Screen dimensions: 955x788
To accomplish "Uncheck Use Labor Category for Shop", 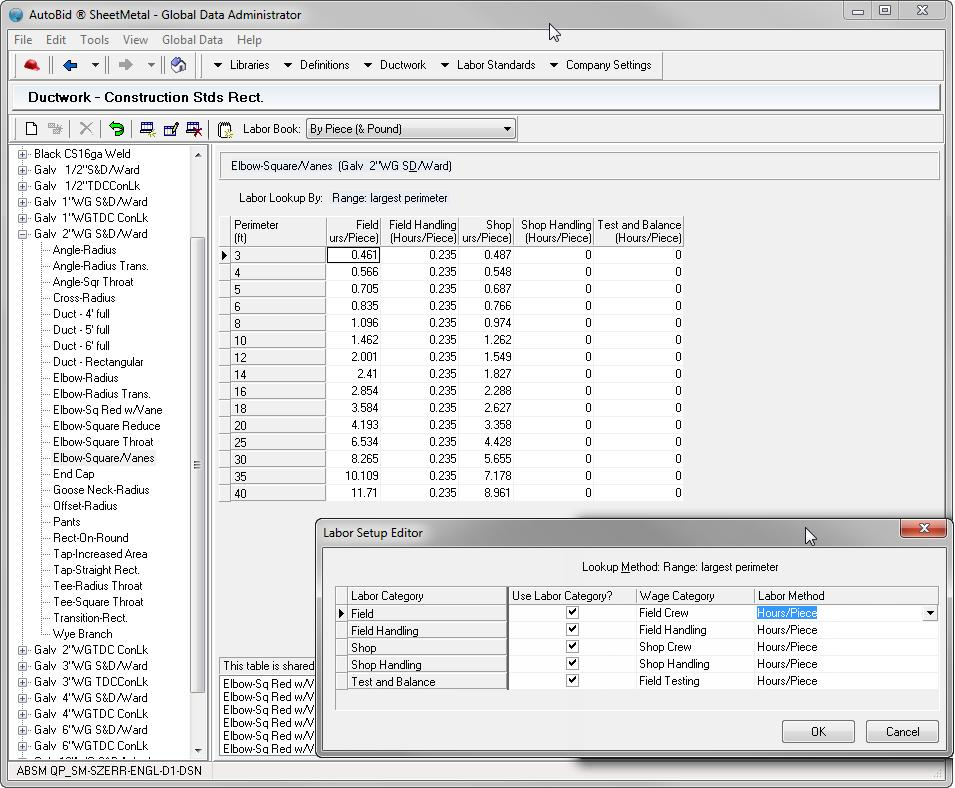I will point(572,647).
